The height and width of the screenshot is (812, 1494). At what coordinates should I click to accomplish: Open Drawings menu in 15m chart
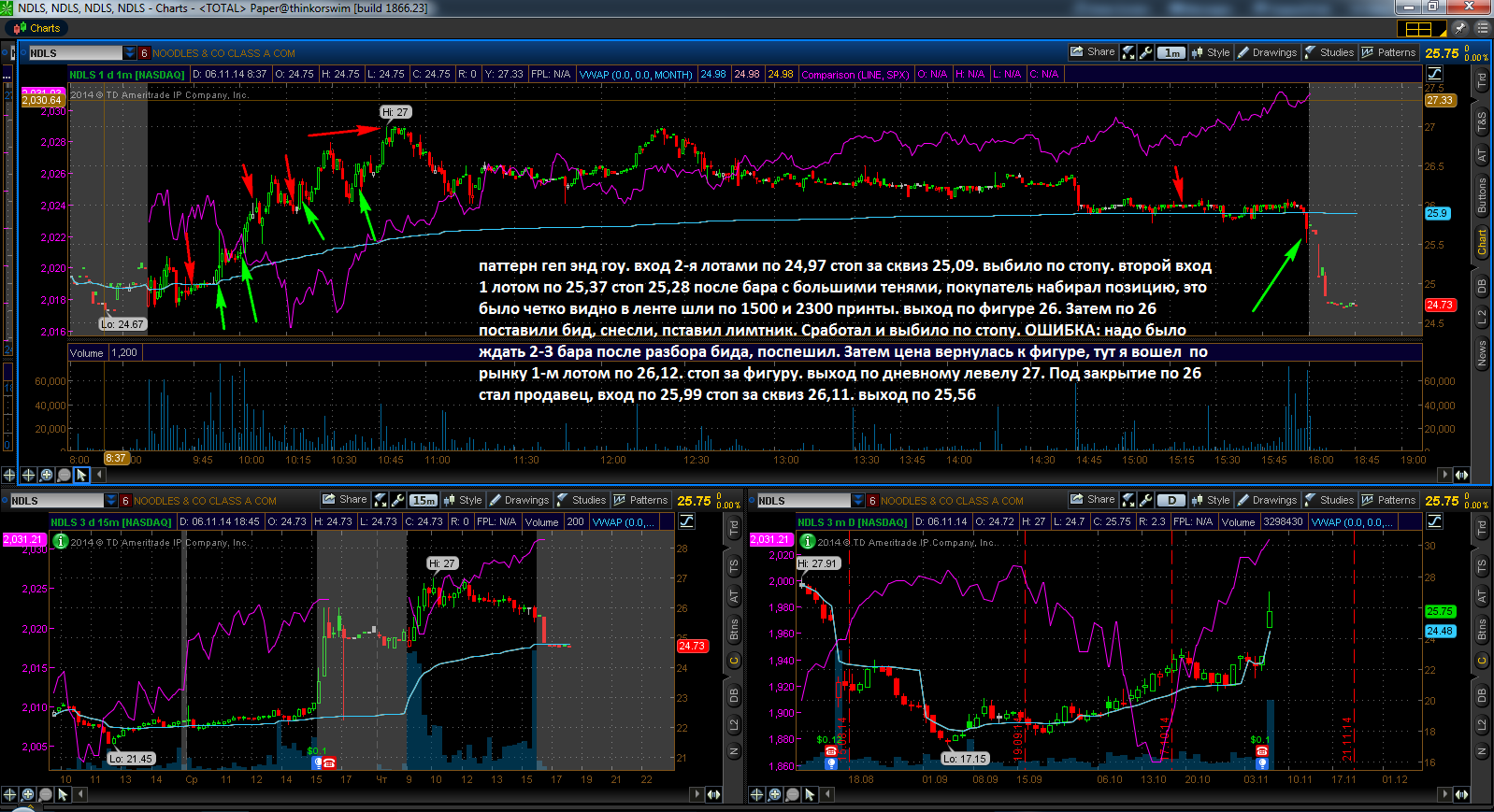(x=519, y=500)
